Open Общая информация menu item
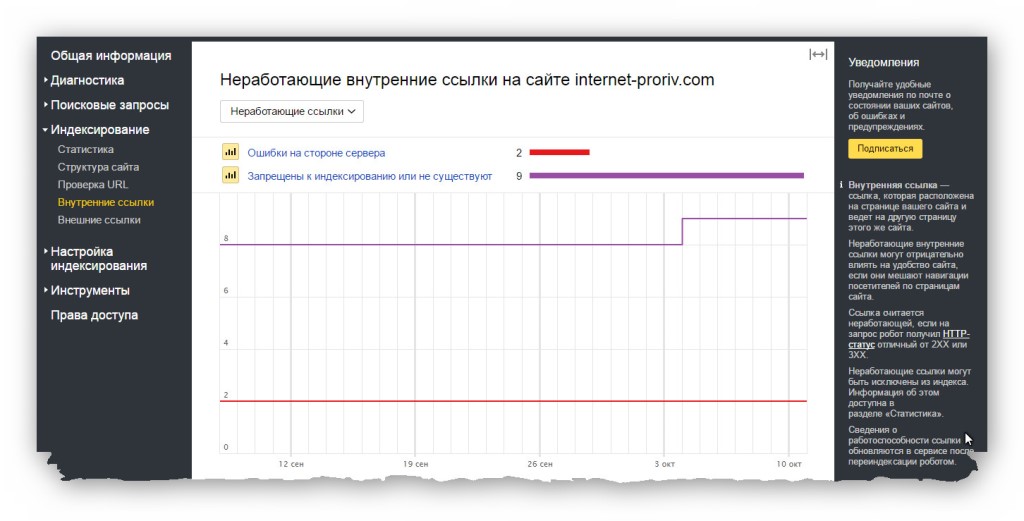This screenshot has height=521, width=1024. tap(111, 56)
